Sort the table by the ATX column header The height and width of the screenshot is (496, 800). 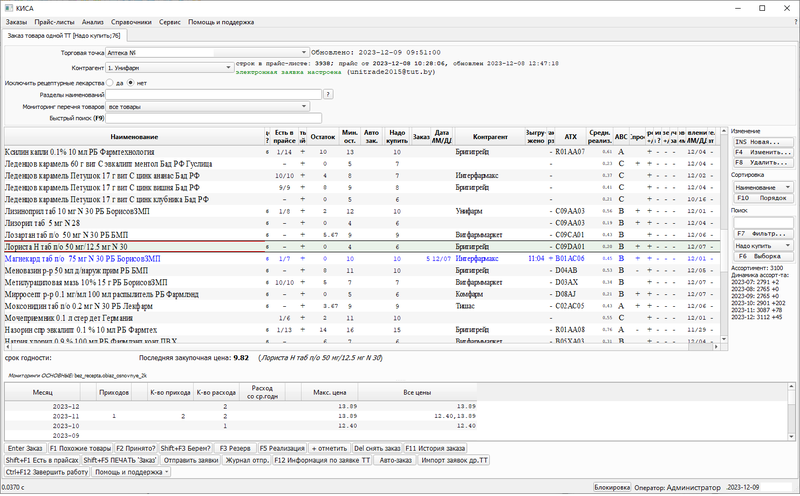[570, 137]
